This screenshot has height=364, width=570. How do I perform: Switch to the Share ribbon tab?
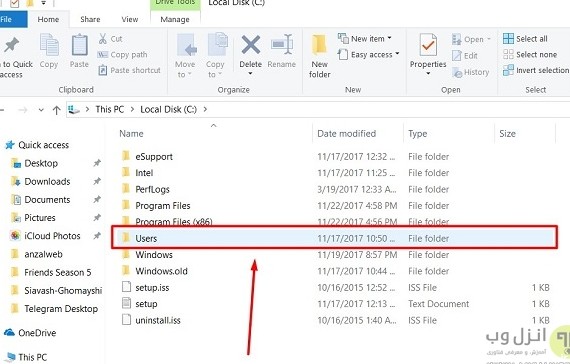90,19
